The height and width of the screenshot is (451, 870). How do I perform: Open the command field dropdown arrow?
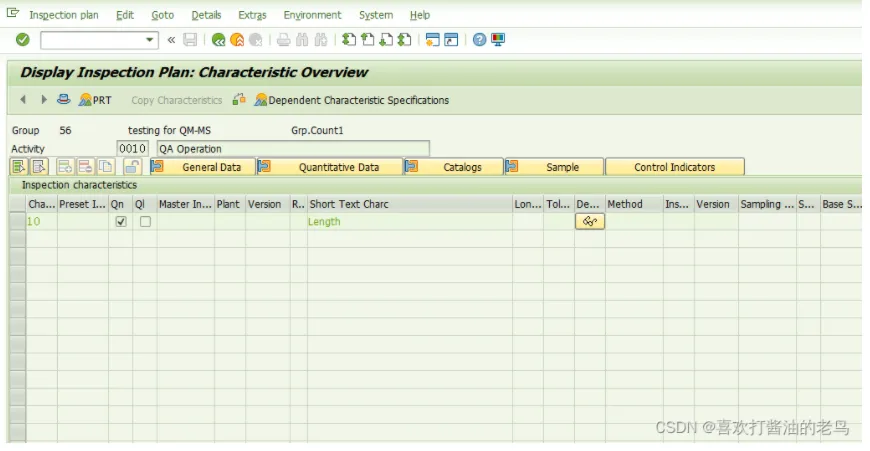(x=149, y=40)
